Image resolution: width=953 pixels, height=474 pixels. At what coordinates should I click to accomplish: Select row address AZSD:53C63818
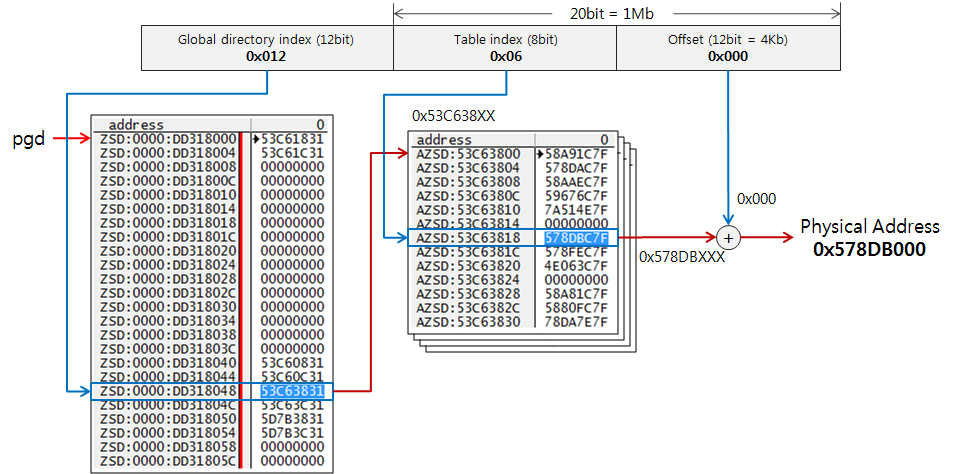pos(470,238)
